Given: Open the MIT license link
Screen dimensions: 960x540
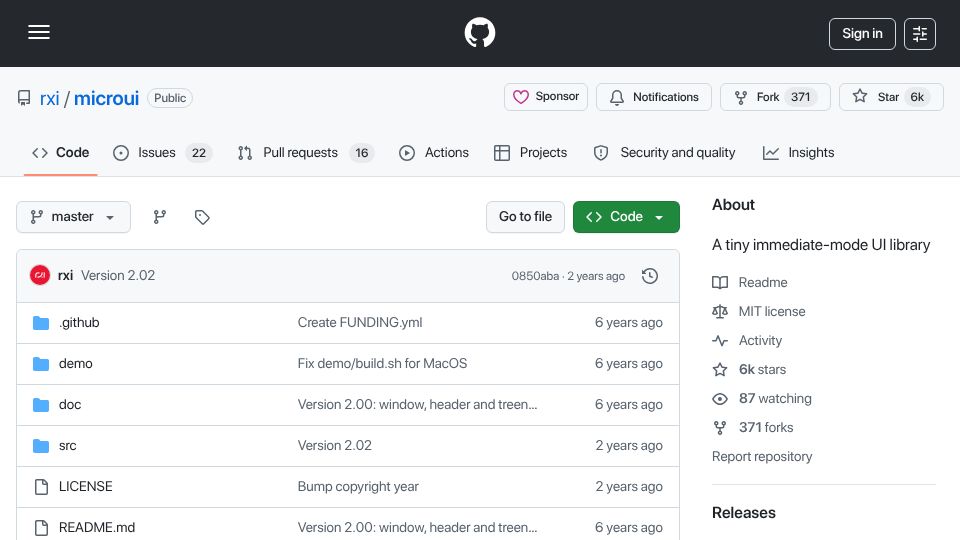Looking at the screenshot, I should click(x=772, y=312).
